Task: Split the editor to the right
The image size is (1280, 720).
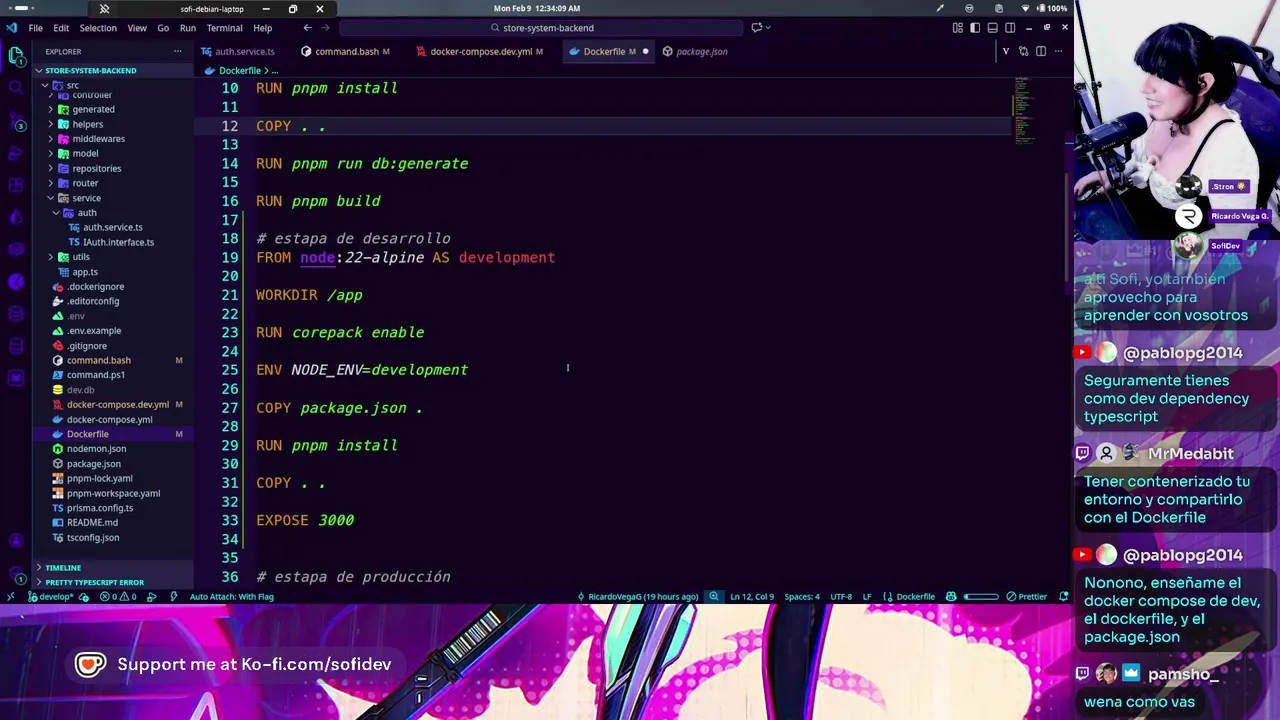Action: pos(1041,51)
